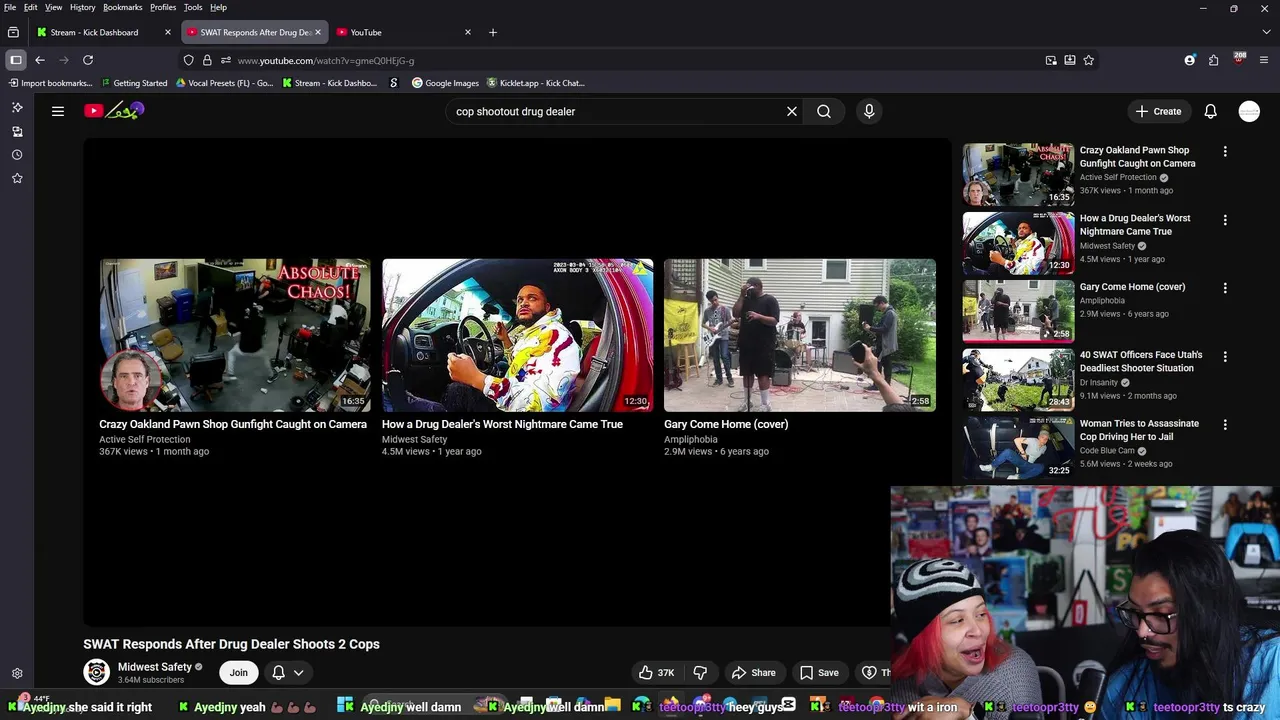Open Import bookmarks bookmark
This screenshot has height=720, width=1280.
click(x=50, y=83)
